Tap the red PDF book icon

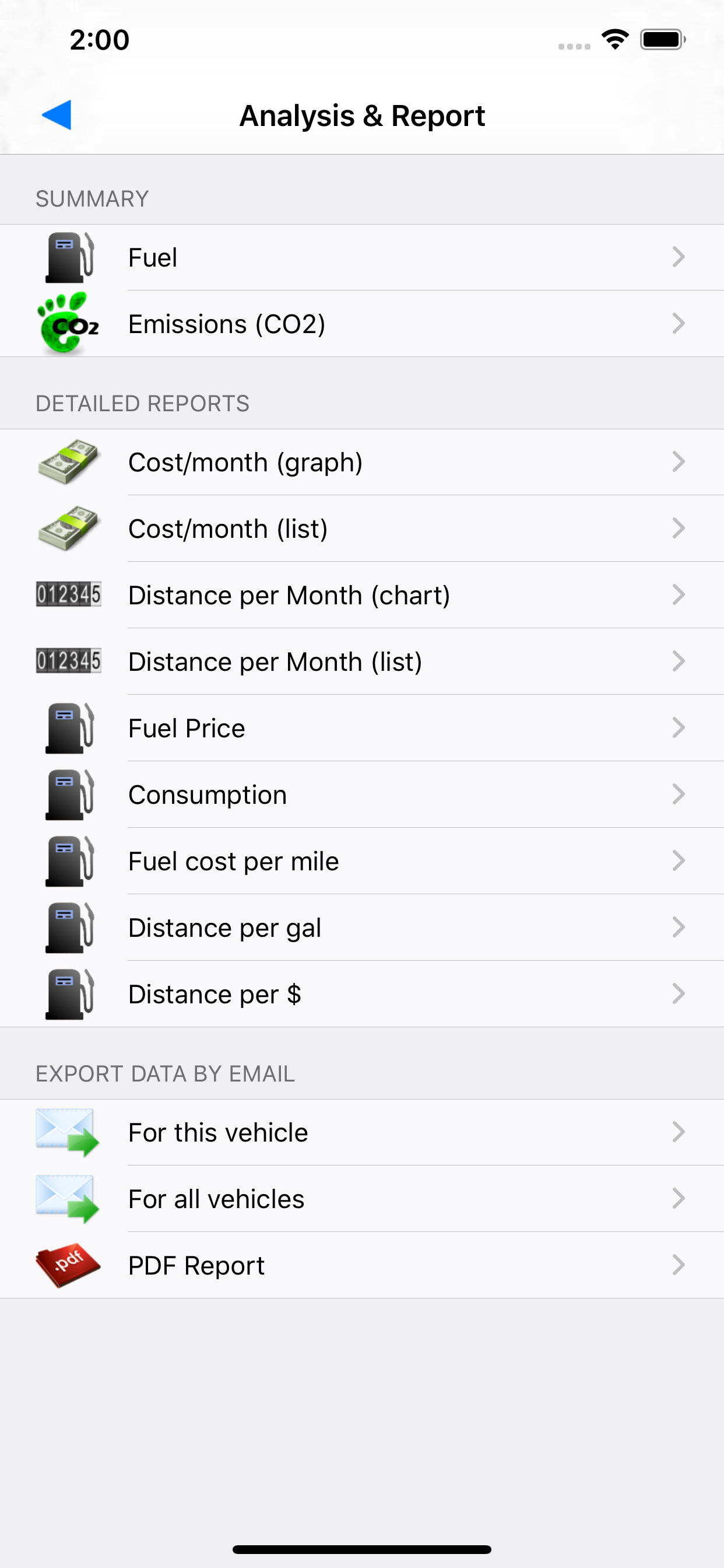pyautogui.click(x=68, y=1265)
